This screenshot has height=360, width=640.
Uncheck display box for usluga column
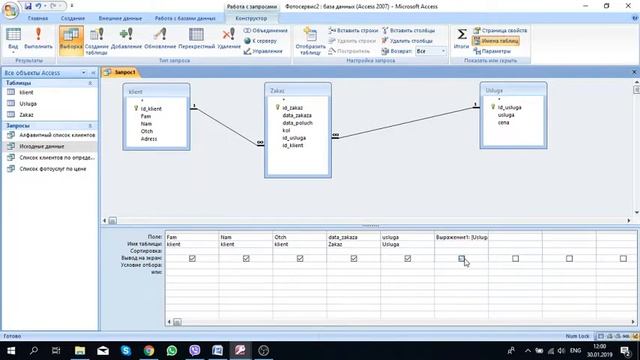408,258
